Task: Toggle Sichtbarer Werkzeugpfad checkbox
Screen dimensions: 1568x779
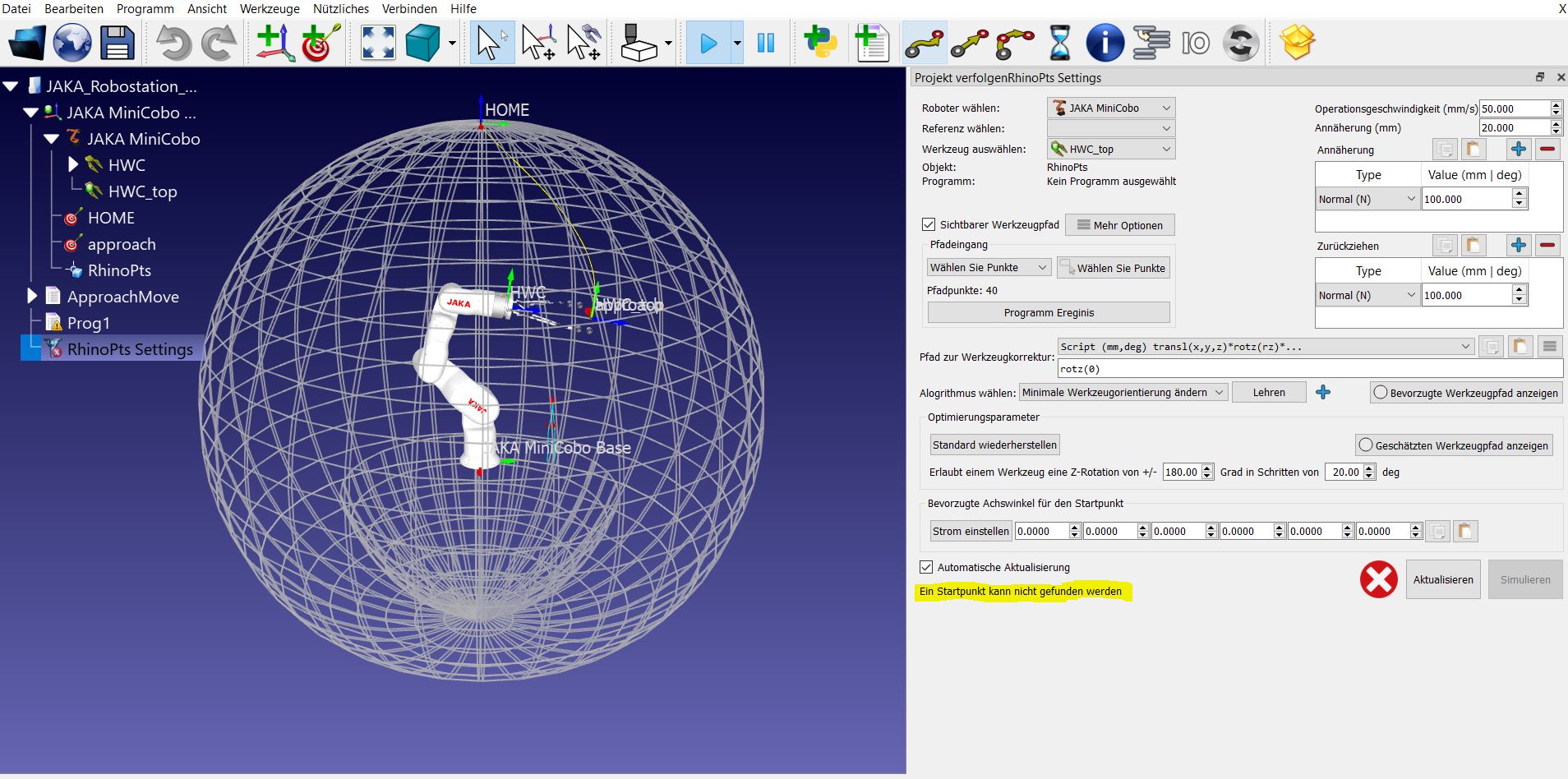Action: (x=929, y=224)
